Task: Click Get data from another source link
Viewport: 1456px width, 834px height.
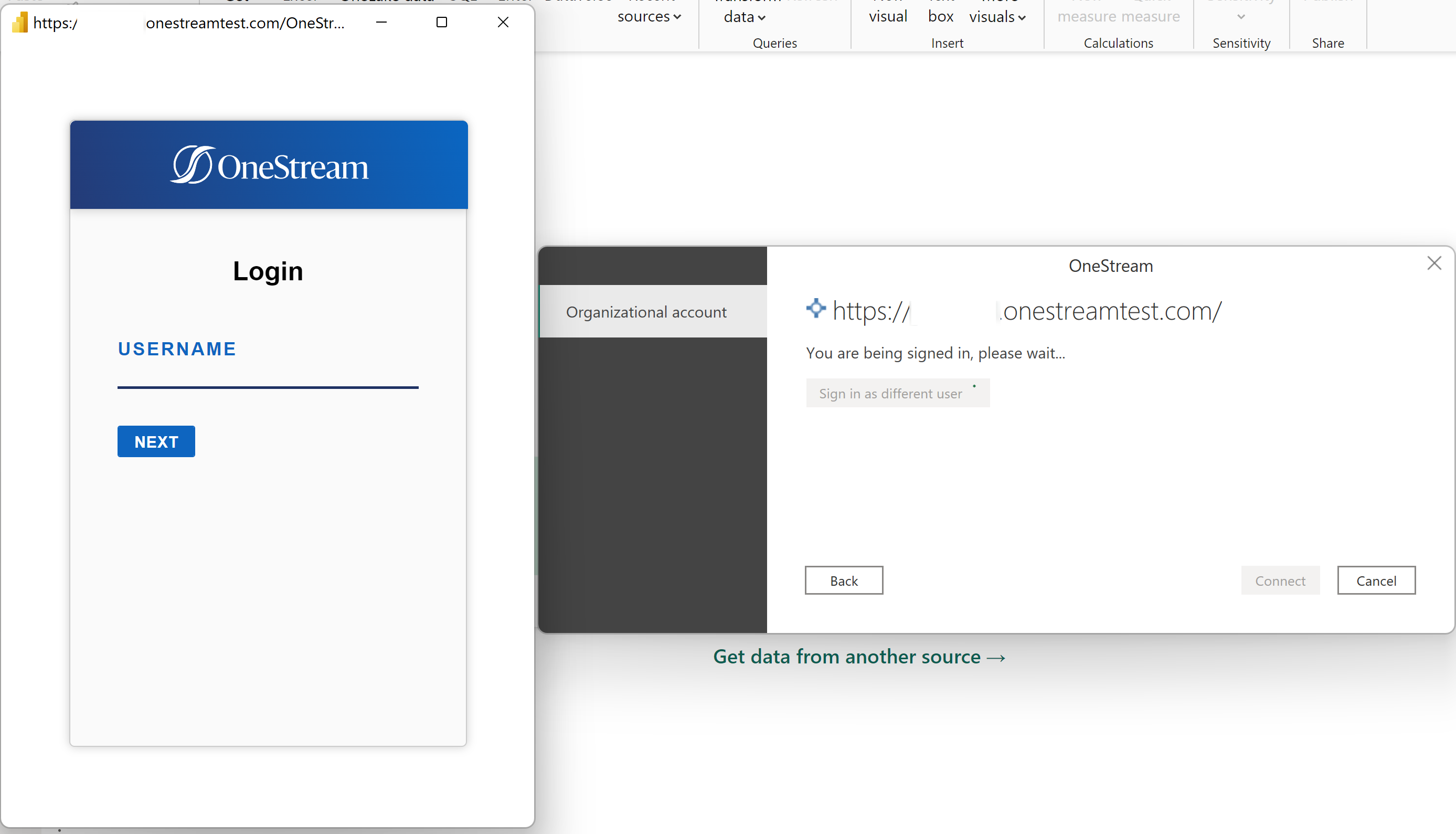Action: (858, 656)
